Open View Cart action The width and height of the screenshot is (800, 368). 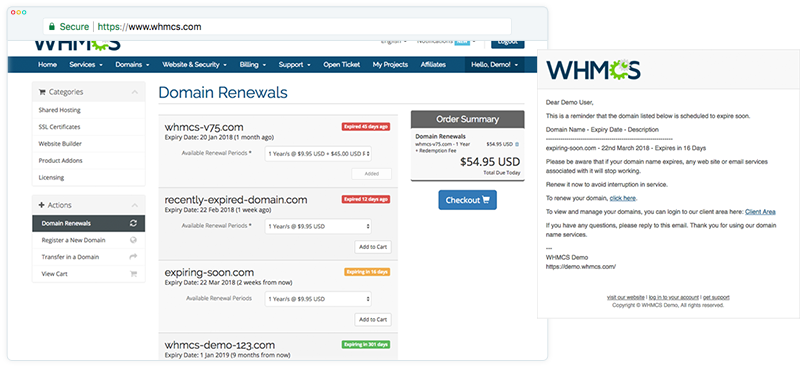[x=89, y=274]
